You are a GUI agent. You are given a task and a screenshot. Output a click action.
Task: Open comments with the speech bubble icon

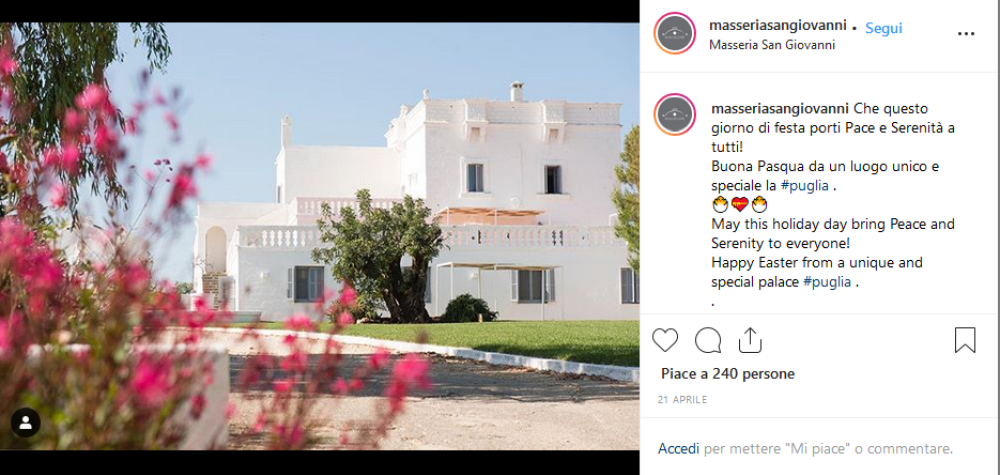[x=708, y=340]
